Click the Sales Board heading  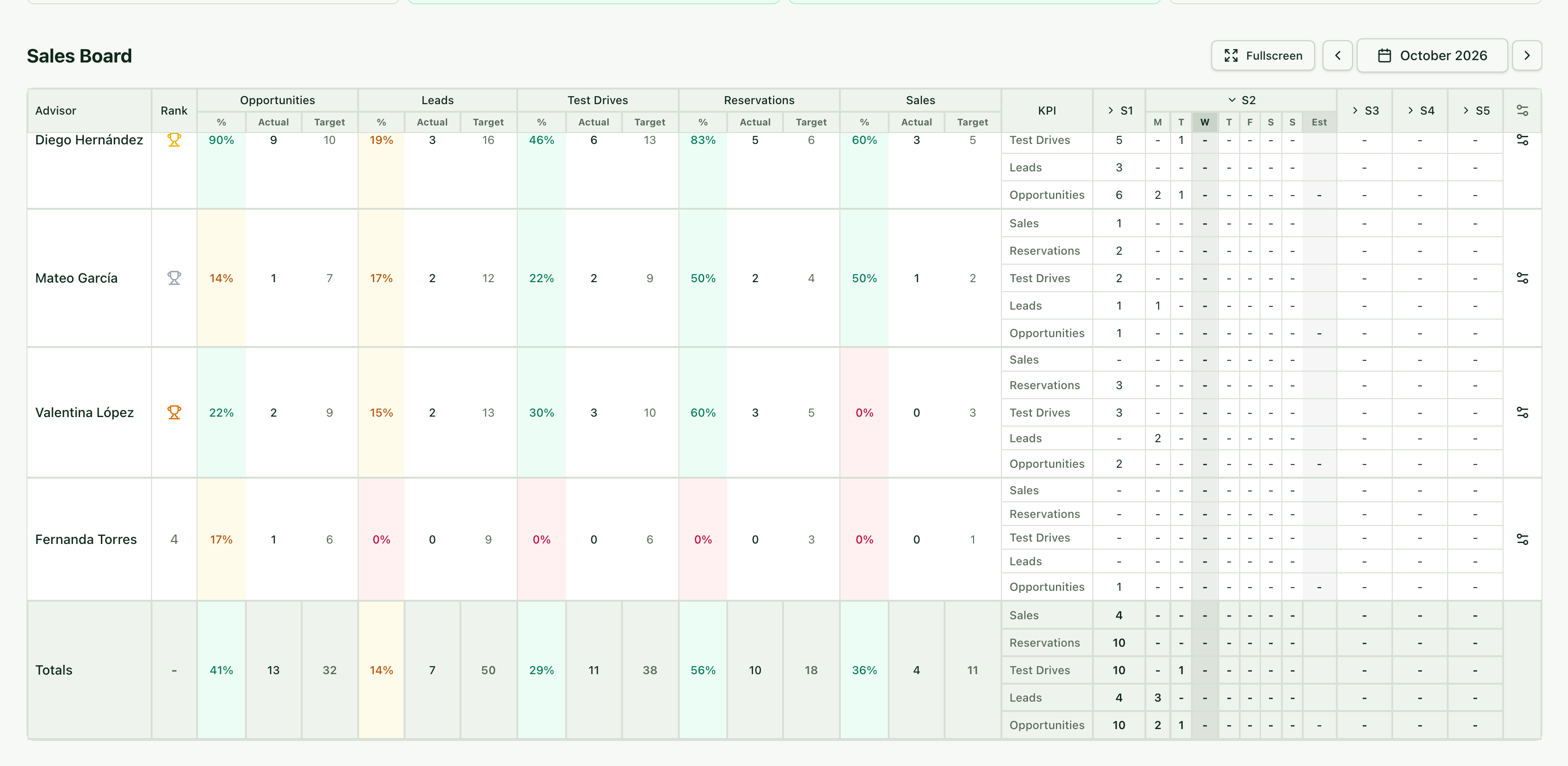79,56
